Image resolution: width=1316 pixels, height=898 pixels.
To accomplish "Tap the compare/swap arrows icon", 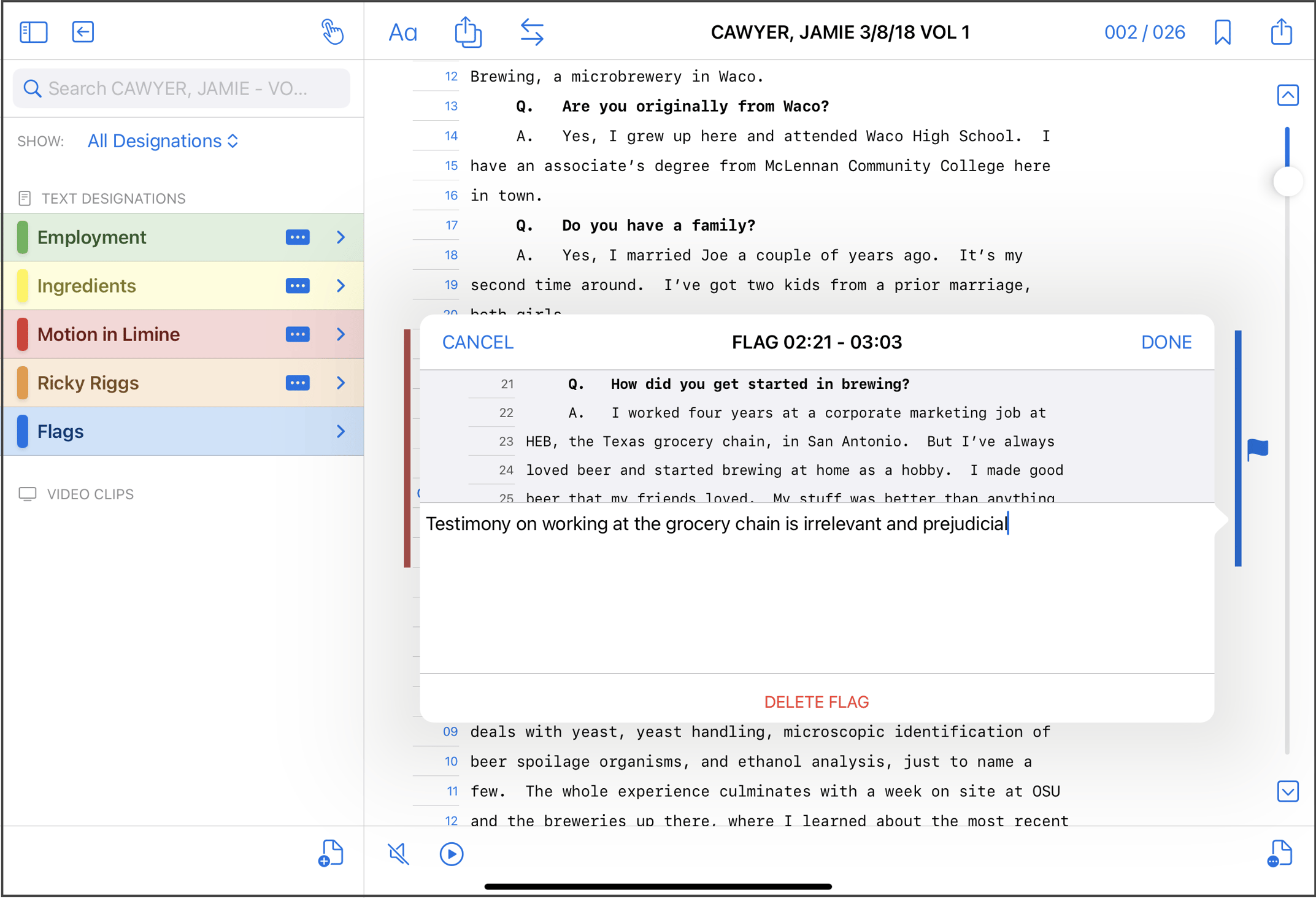I will pyautogui.click(x=532, y=32).
